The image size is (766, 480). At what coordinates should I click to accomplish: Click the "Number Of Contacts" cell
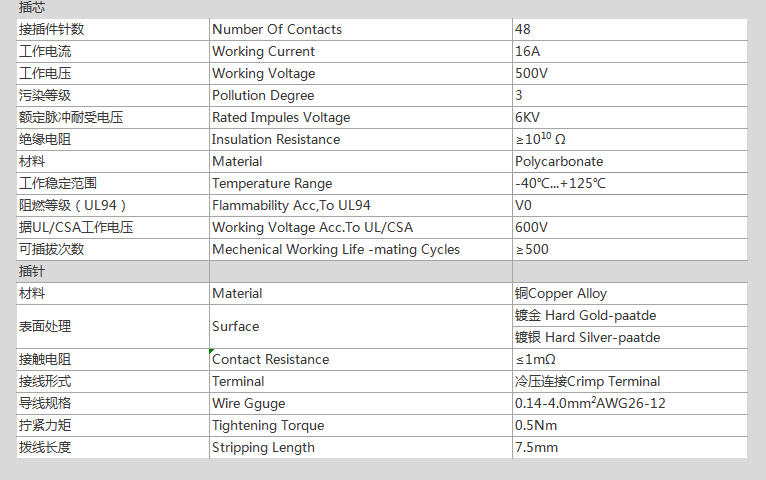tap(277, 29)
